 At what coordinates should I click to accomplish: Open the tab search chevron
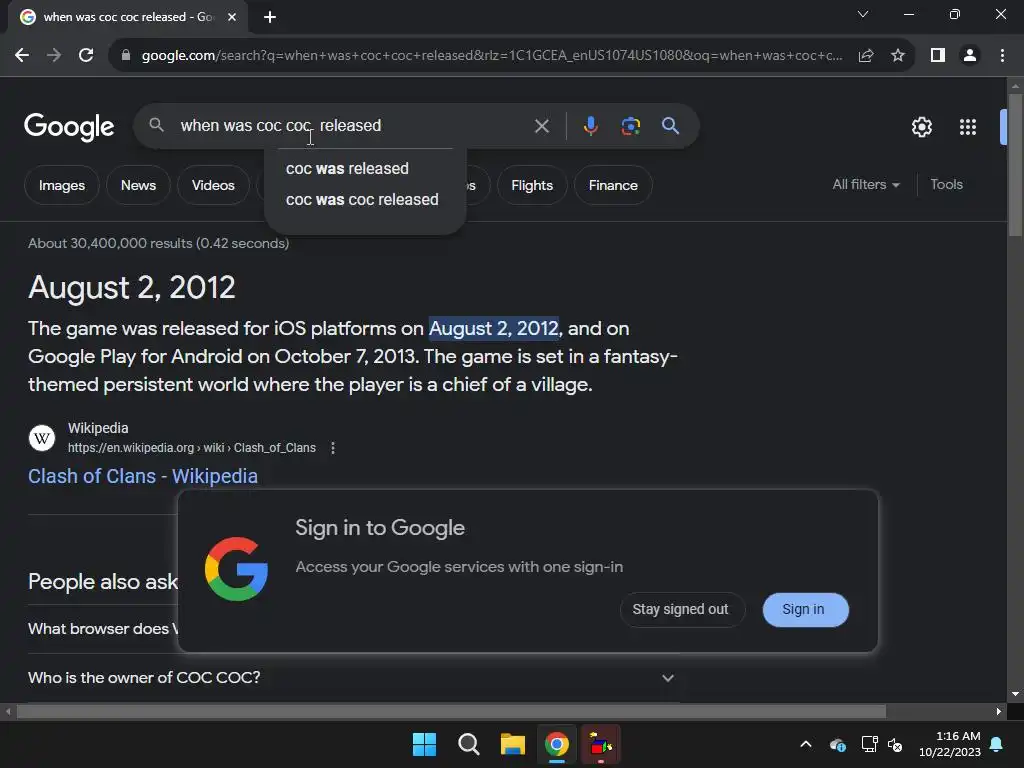pyautogui.click(x=863, y=14)
